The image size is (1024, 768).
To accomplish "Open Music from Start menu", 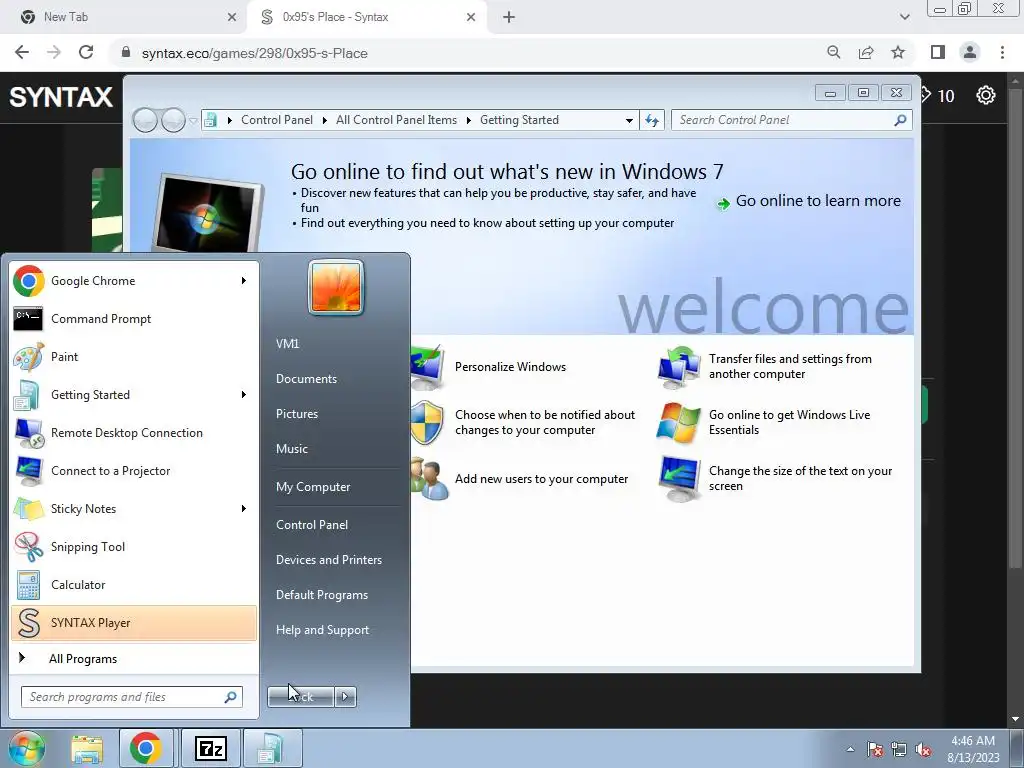I will point(292,449).
